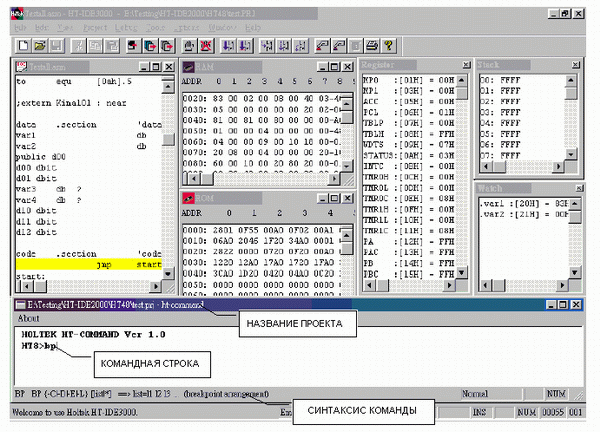Click the assemble icon with single page and red arrow
Screen dimensions: 600x432
coord(133,46)
